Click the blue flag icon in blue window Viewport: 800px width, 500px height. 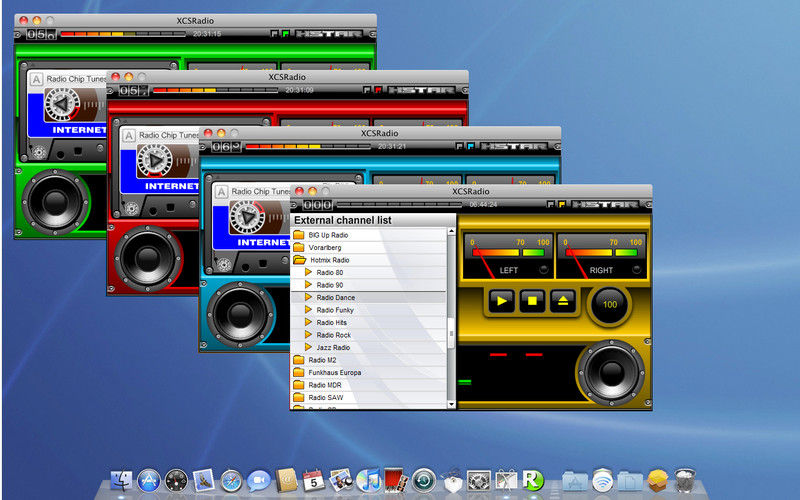(470, 146)
